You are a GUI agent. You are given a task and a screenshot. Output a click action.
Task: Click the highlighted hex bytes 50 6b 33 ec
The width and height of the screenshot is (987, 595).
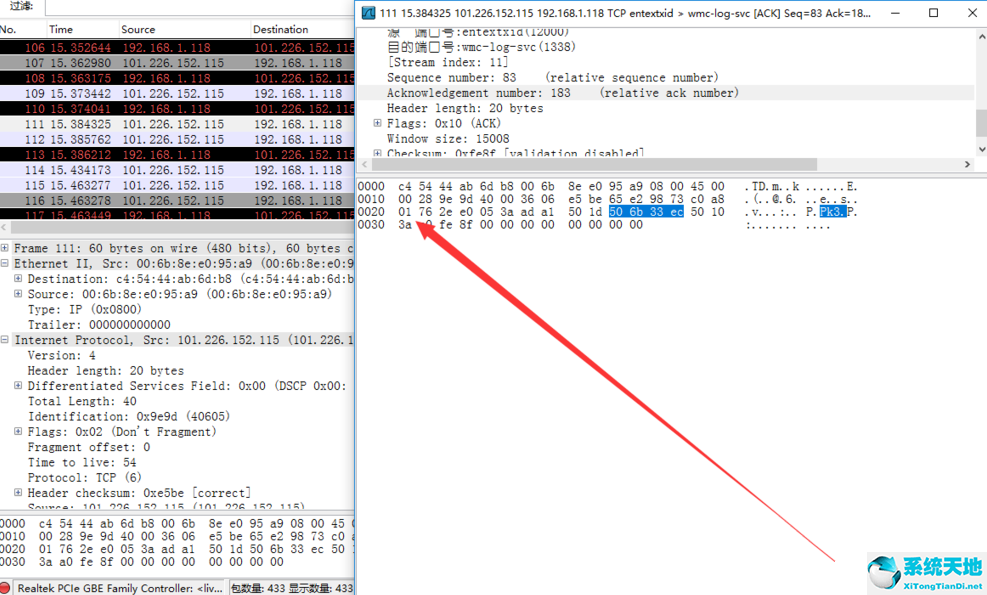click(647, 211)
